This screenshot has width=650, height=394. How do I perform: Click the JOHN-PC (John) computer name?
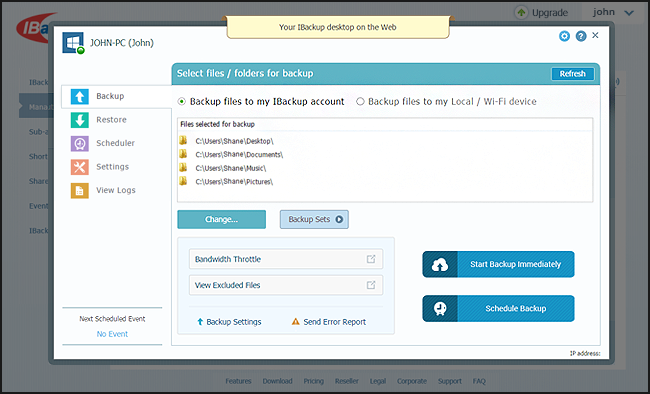[122, 43]
